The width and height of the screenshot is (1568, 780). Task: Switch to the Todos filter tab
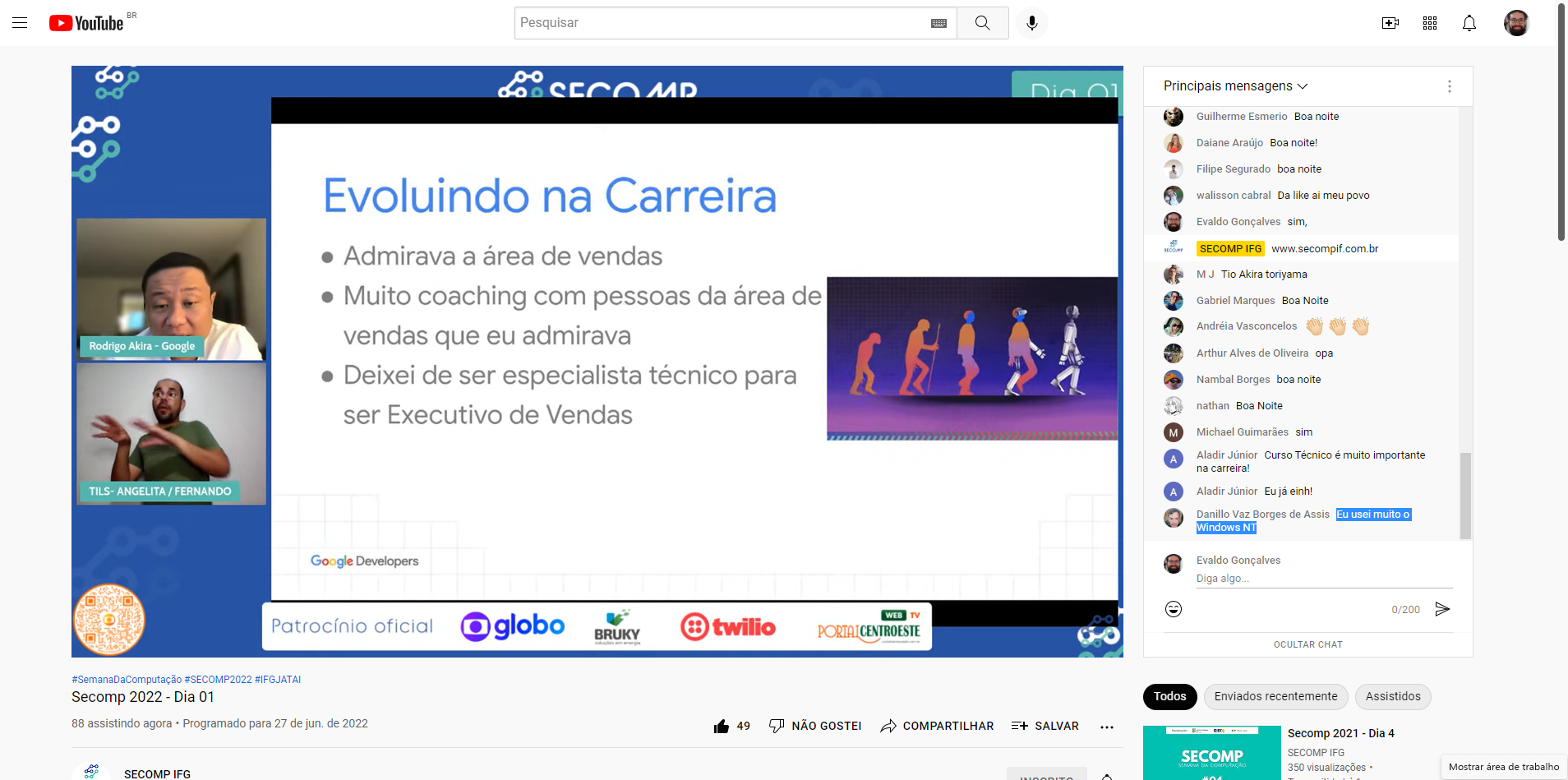1169,696
